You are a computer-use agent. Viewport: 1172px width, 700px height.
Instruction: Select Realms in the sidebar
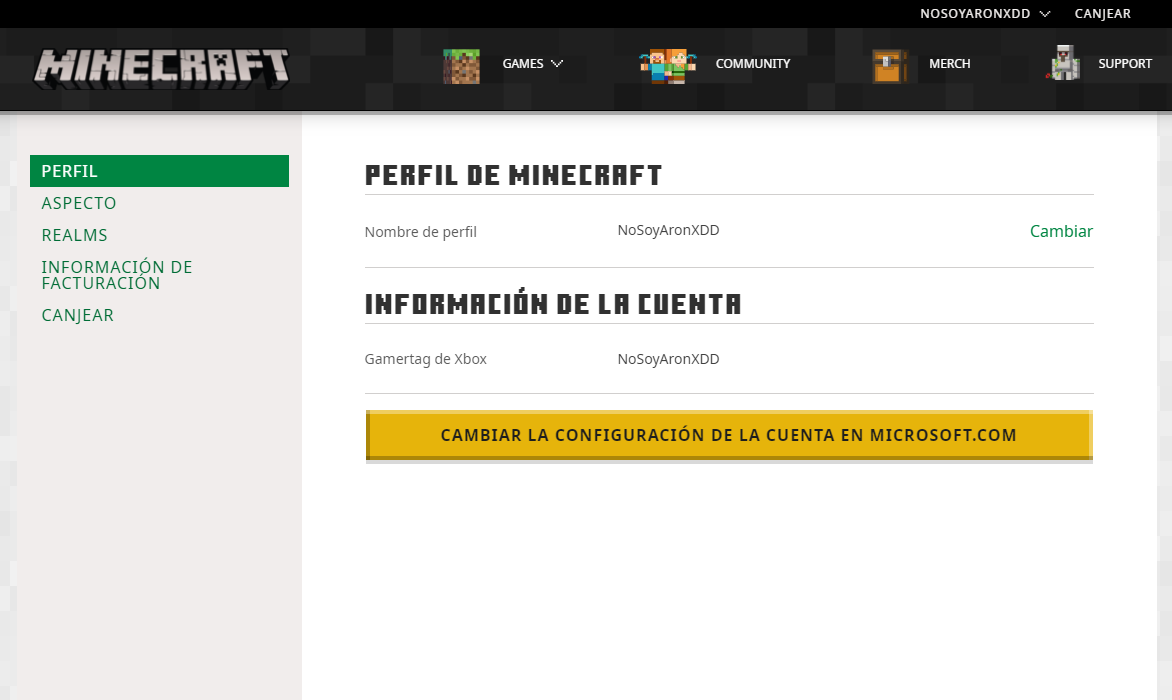click(x=74, y=235)
